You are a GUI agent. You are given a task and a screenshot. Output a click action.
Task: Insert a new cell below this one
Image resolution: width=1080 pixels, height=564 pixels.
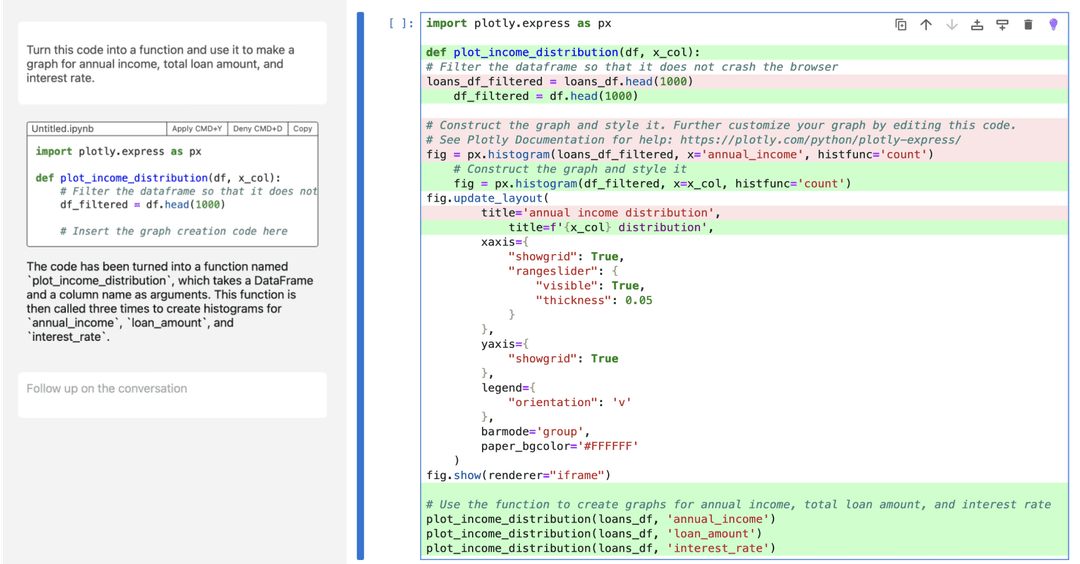(1002, 24)
